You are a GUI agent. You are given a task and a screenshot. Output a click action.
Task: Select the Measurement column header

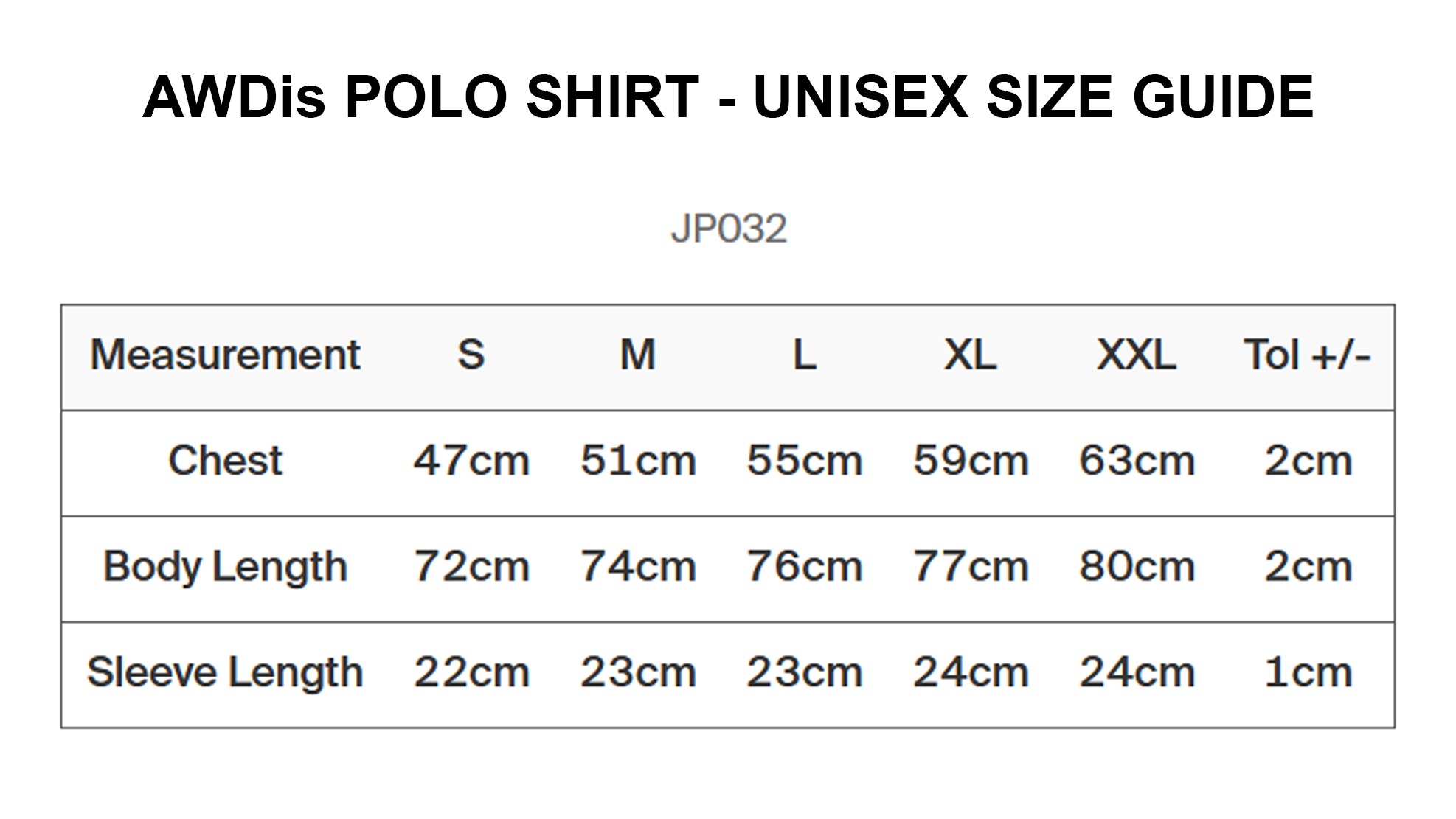[x=225, y=355]
